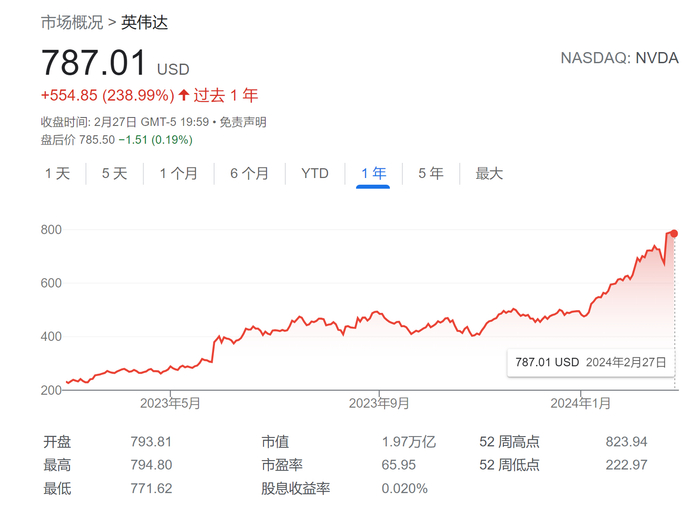Select the YTD range tab
Image resolution: width=700 pixels, height=506 pixels.
coord(315,173)
